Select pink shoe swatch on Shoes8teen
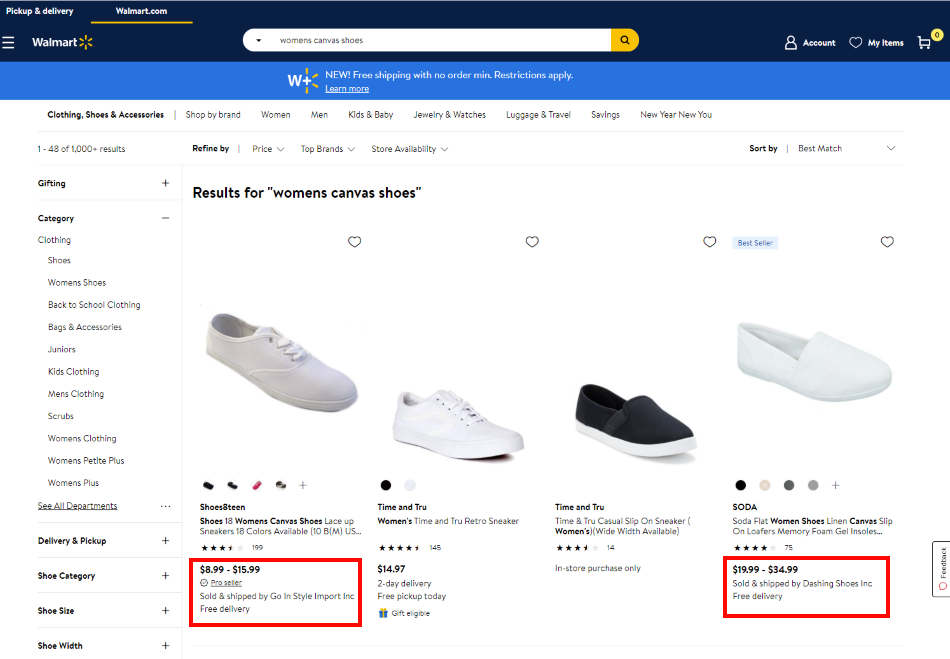950x659 pixels. click(x=256, y=485)
